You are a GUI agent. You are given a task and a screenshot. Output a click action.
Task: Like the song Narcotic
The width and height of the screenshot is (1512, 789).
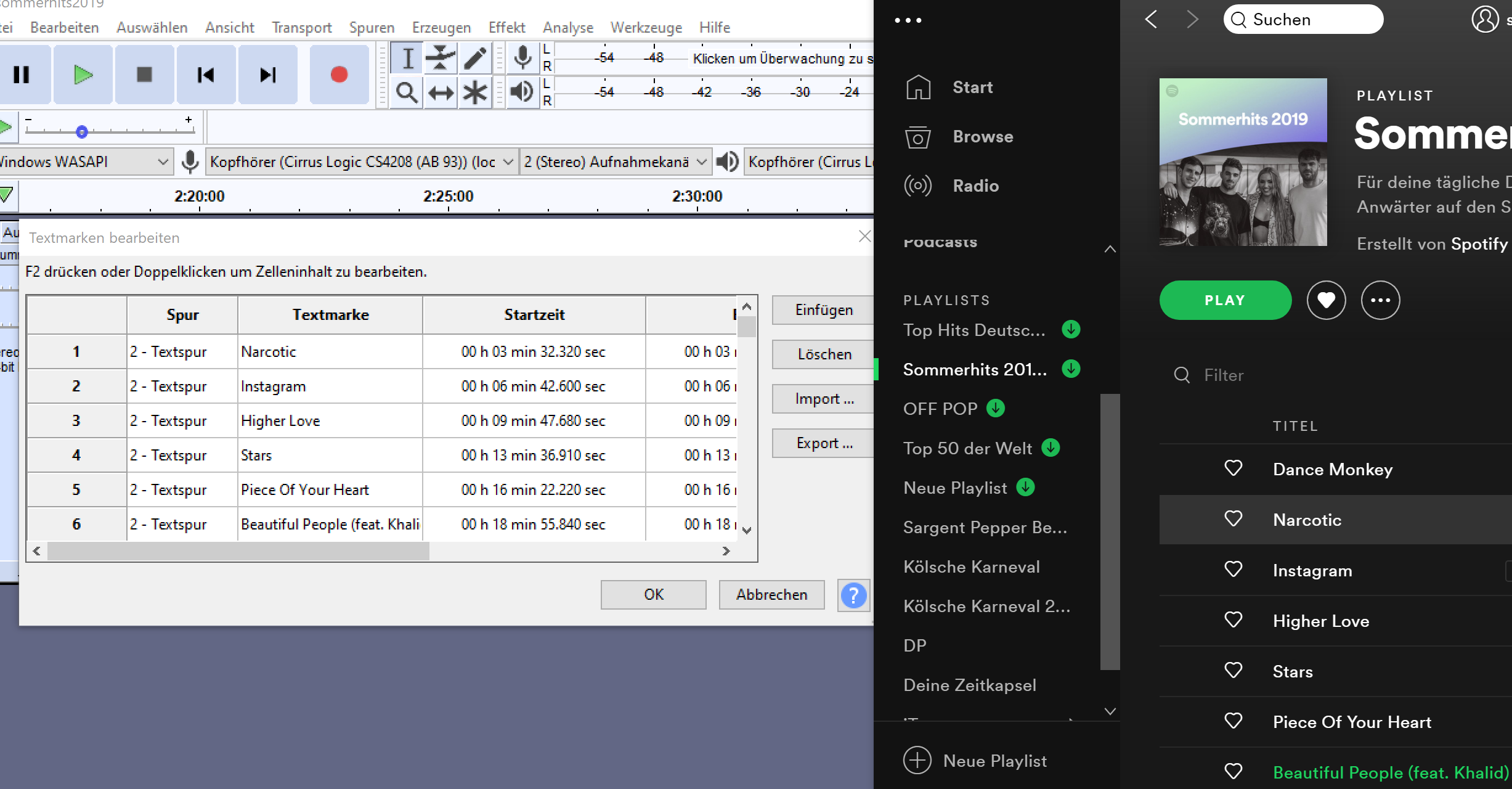tap(1233, 519)
